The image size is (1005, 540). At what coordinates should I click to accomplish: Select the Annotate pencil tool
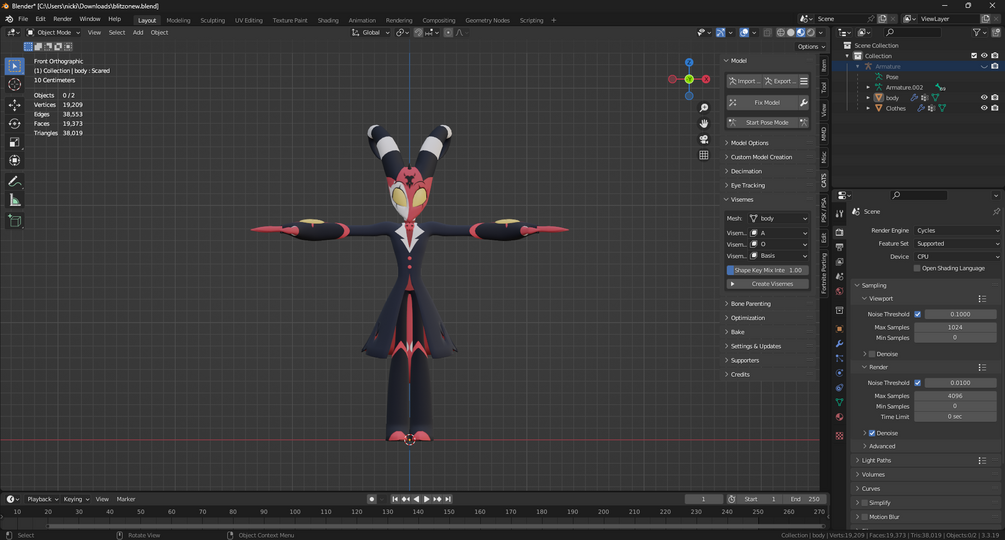click(15, 182)
